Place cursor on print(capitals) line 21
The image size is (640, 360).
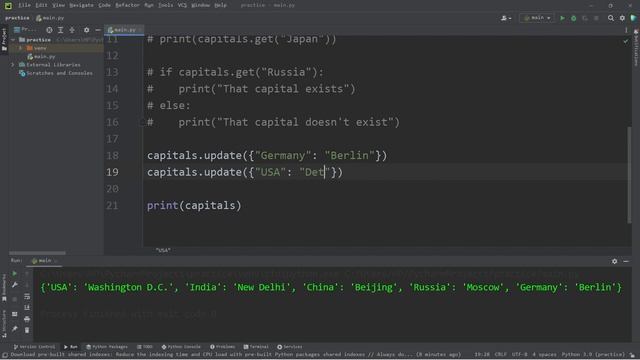(194, 205)
